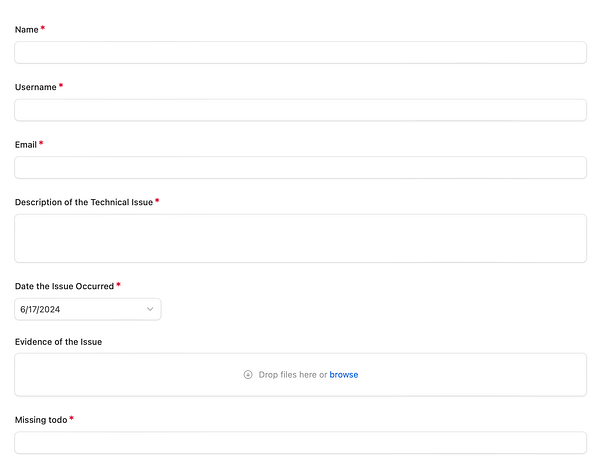600x468 pixels.
Task: Focus the Missing todo input field
Action: pos(300,443)
